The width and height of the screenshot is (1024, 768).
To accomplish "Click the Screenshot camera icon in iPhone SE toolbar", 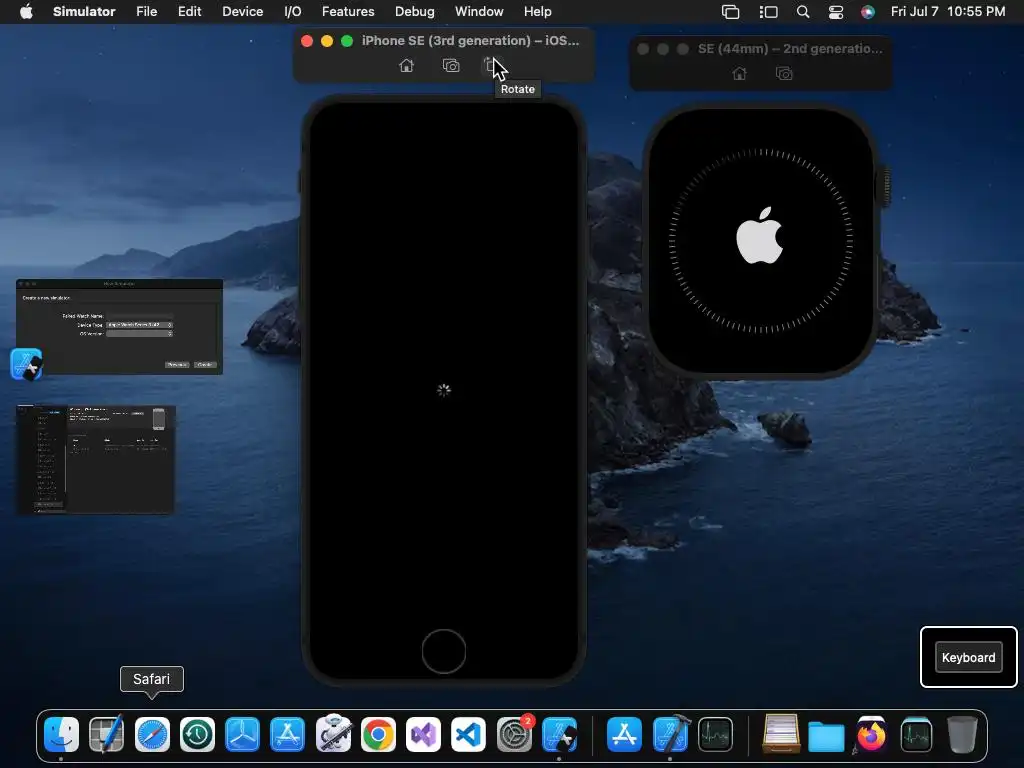I will 451,65.
